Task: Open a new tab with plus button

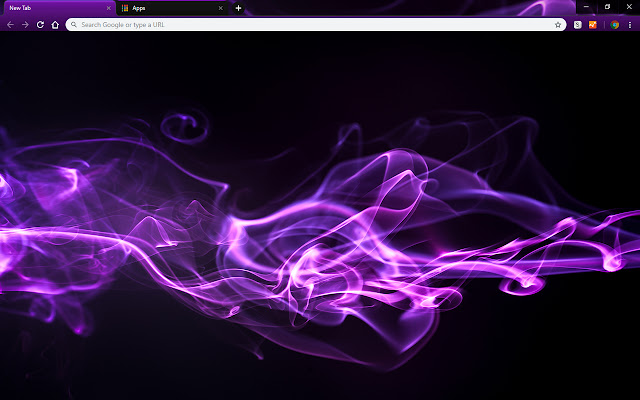Action: click(x=238, y=8)
